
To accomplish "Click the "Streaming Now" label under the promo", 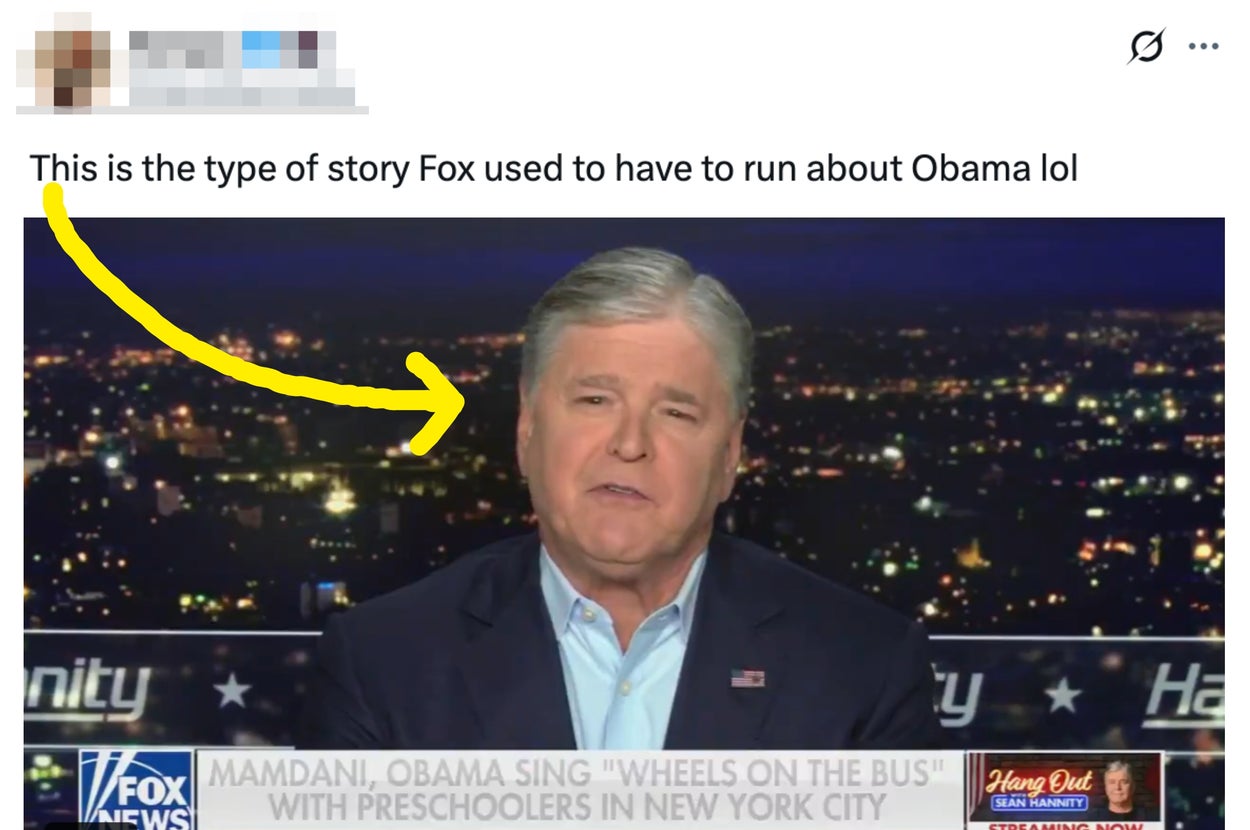I will click(x=1065, y=826).
